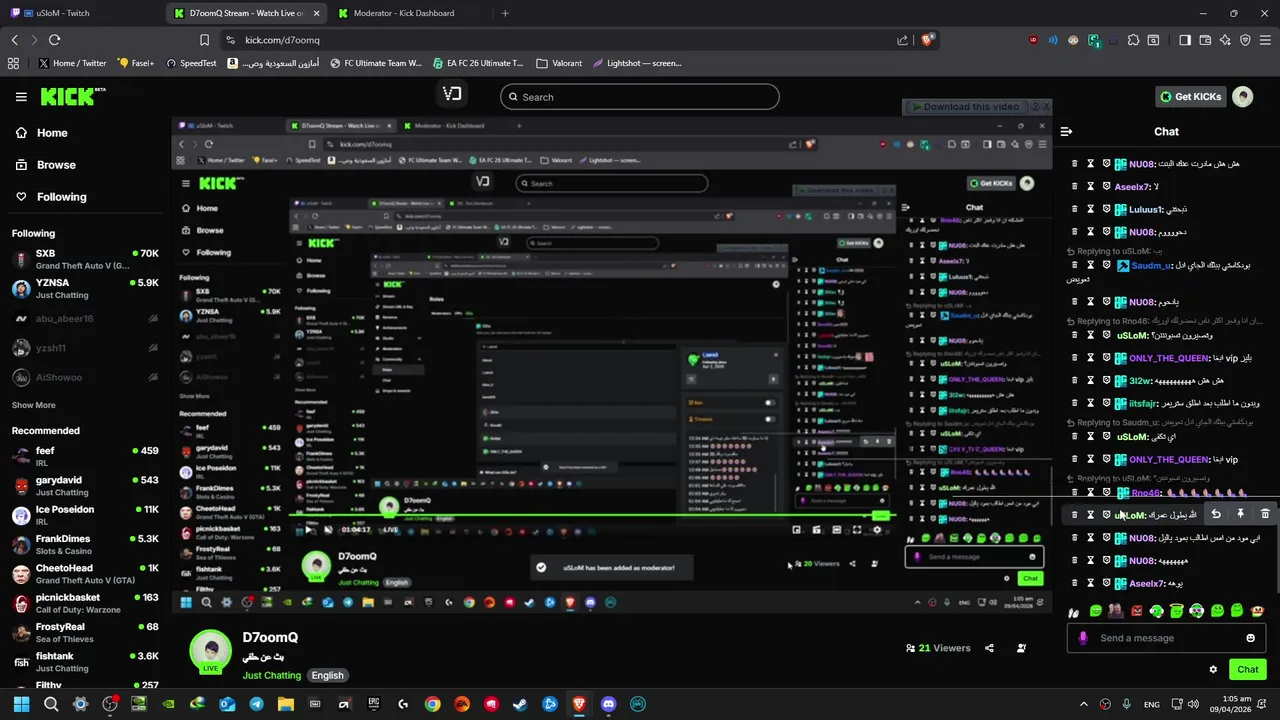This screenshot has height=720, width=1280.
Task: Open Browse in the sidebar
Action: (x=45, y=165)
